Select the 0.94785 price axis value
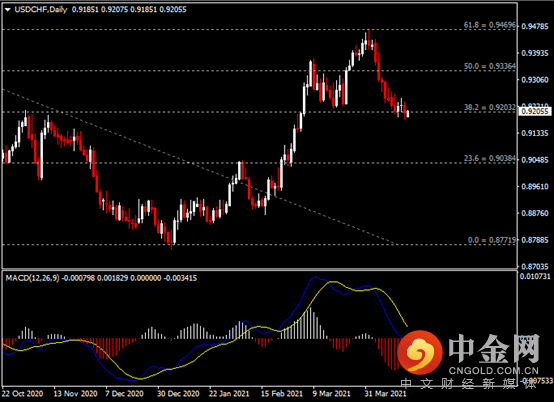The height and width of the screenshot is (402, 554). point(535,26)
